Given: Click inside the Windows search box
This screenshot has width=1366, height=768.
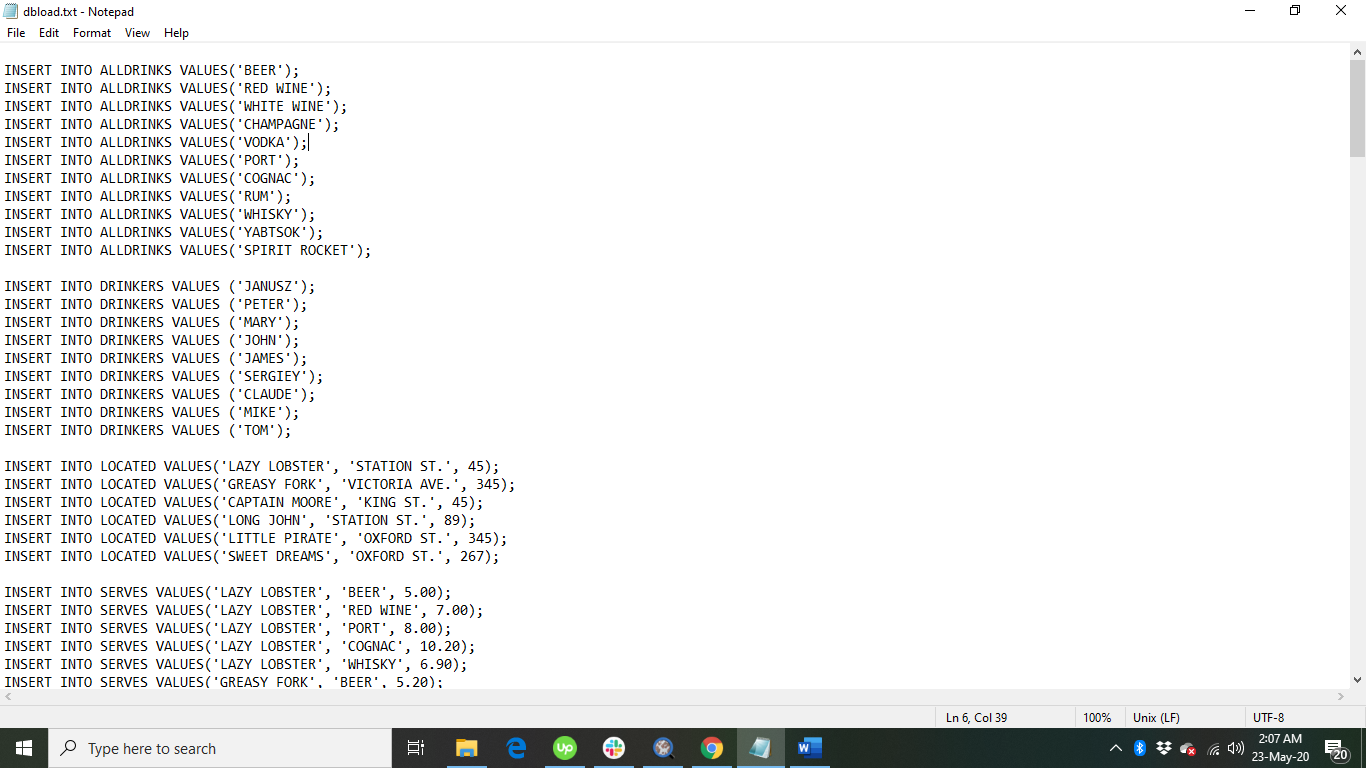Looking at the screenshot, I should tap(220, 747).
